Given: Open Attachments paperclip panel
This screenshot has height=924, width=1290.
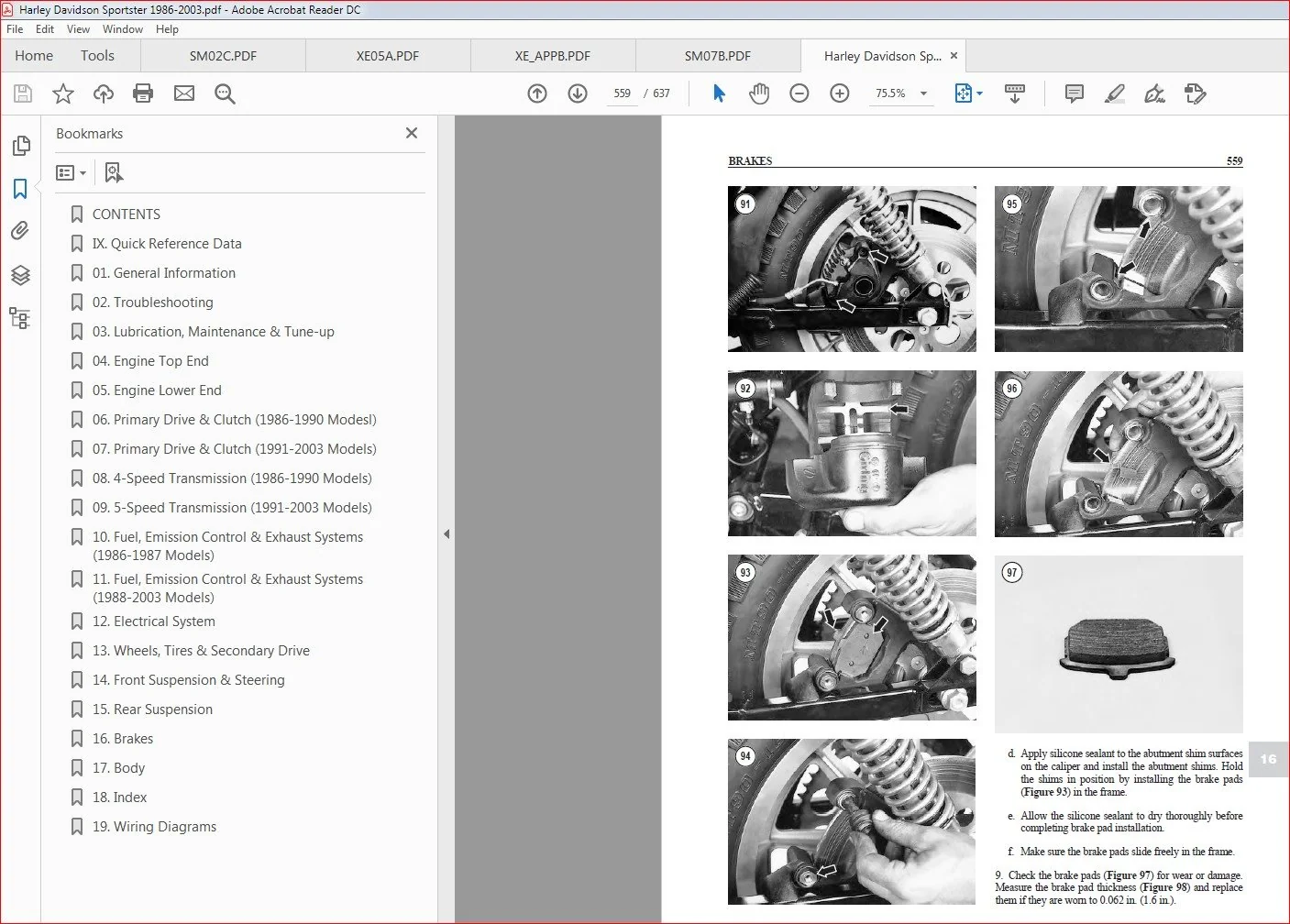Looking at the screenshot, I should tap(20, 231).
